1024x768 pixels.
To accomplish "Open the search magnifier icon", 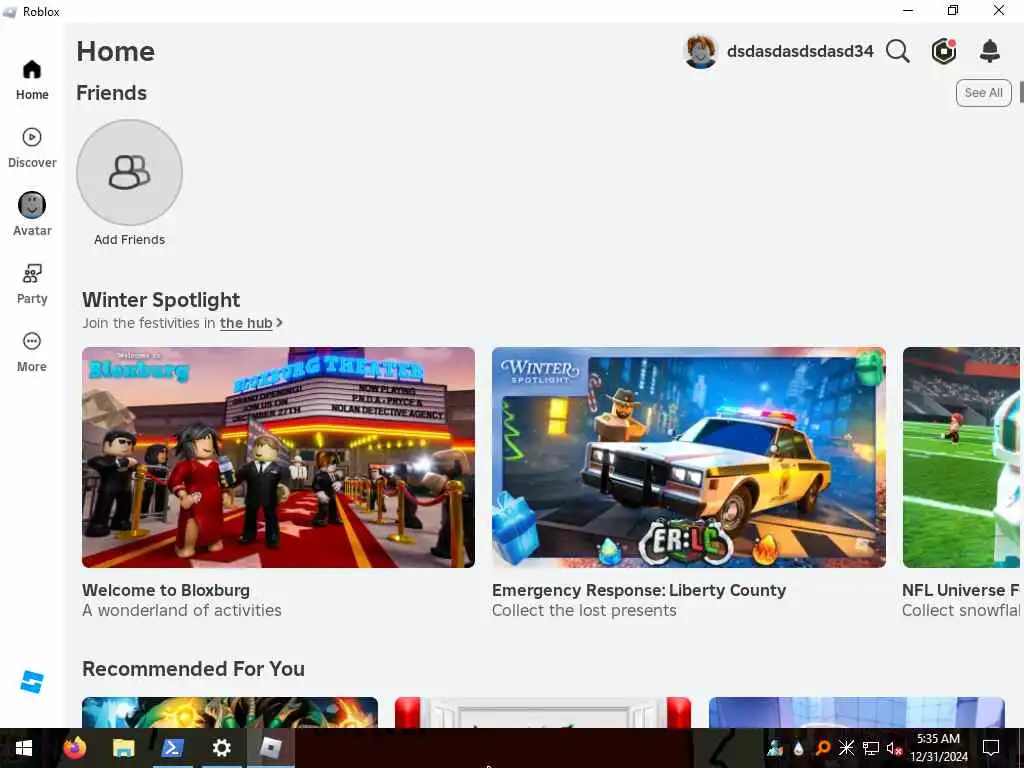I will [898, 51].
